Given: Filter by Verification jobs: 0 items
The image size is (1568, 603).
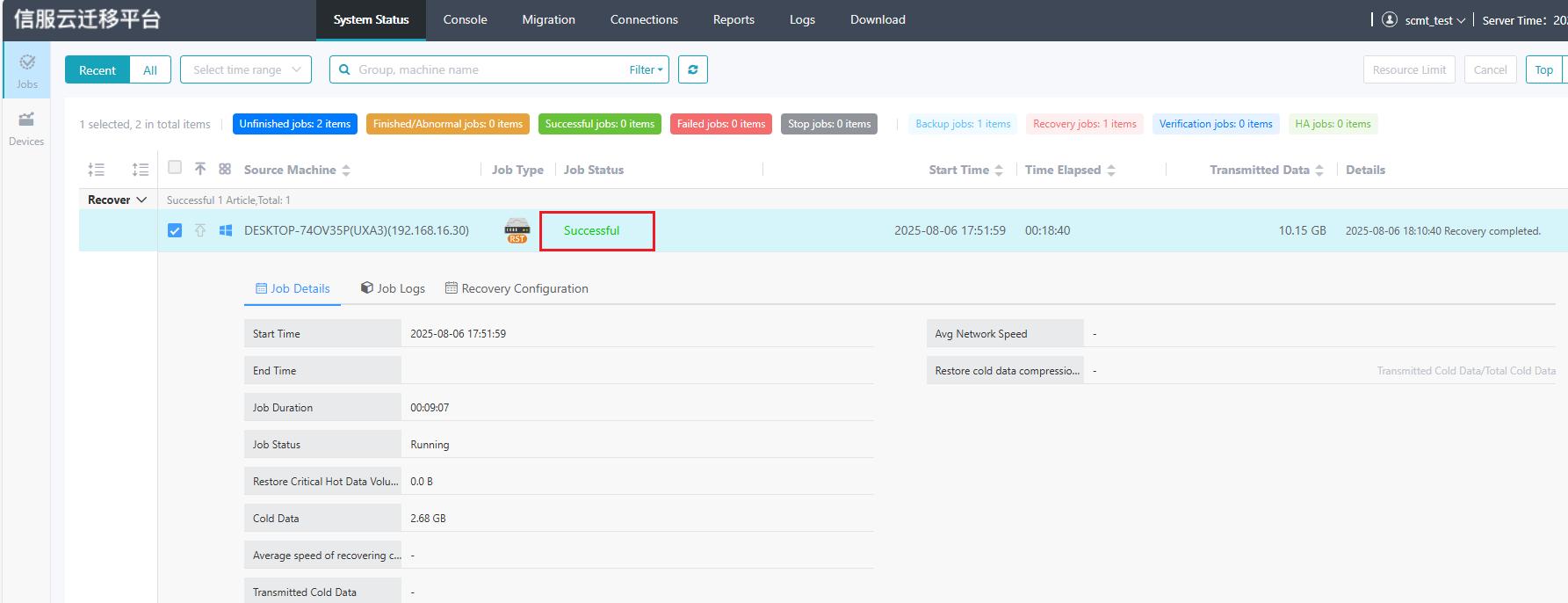Looking at the screenshot, I should pos(1216,124).
